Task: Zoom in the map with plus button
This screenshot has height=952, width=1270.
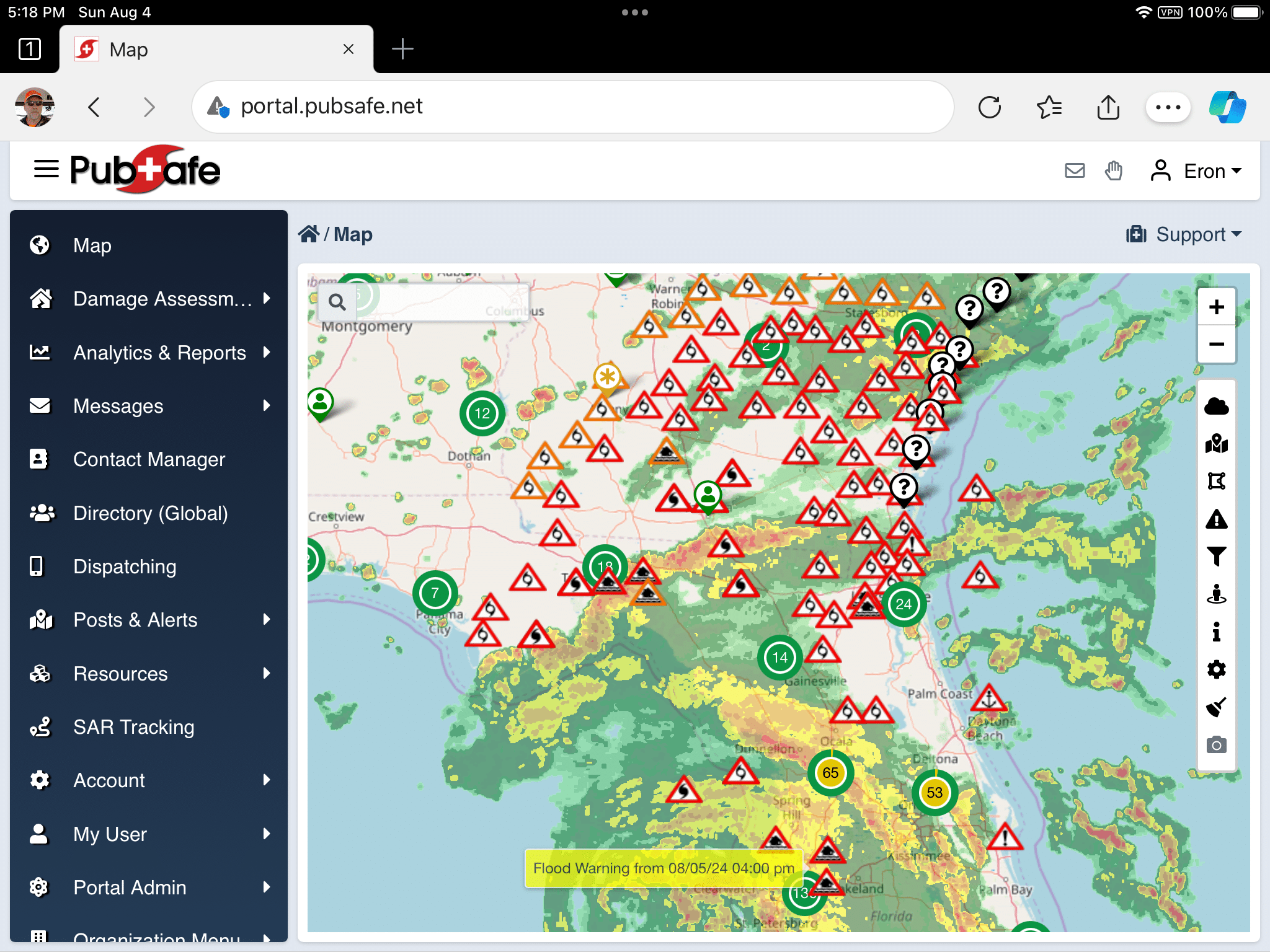Action: click(1217, 307)
